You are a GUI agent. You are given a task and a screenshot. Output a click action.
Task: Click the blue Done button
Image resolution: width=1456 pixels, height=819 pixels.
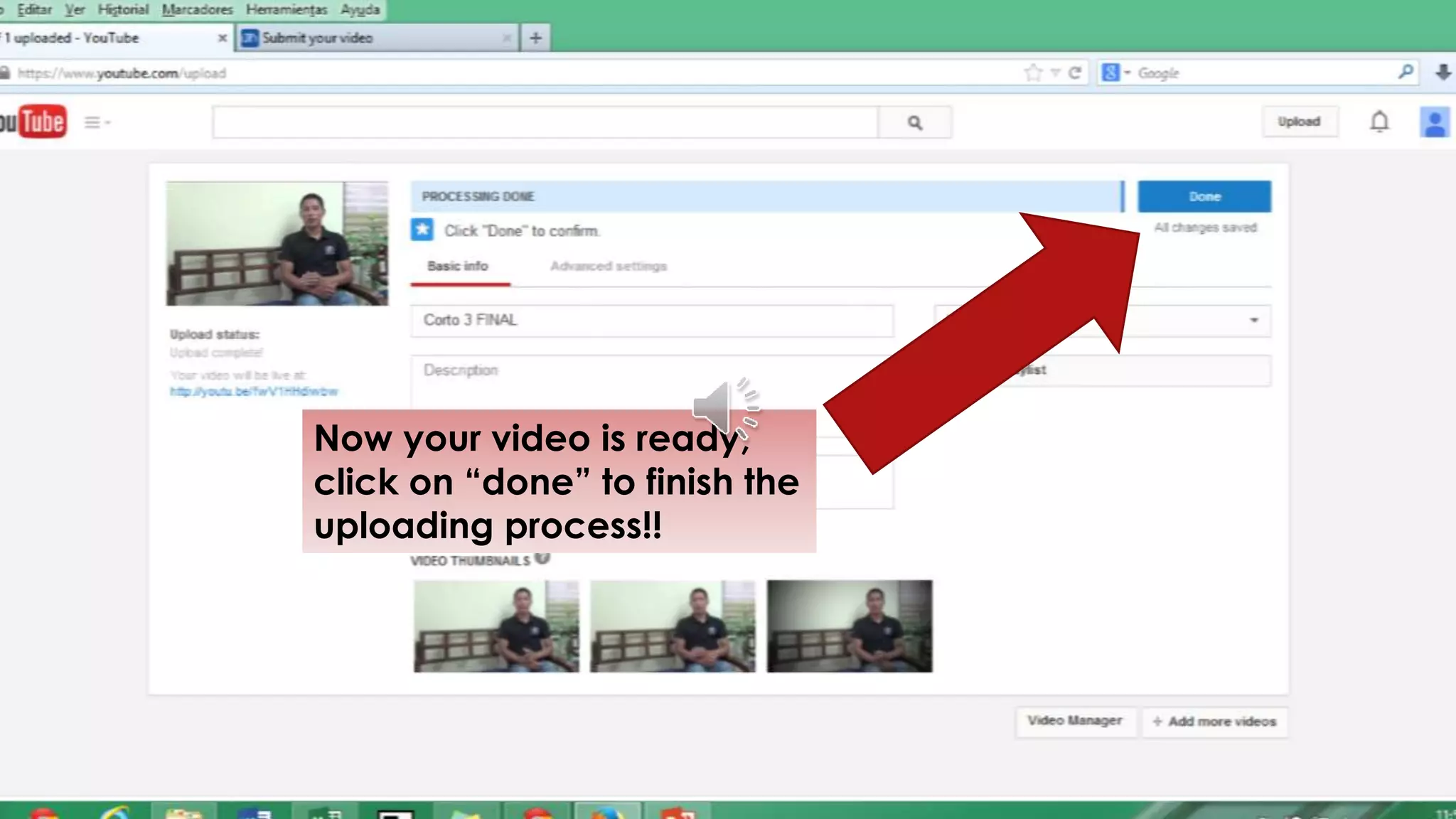click(1204, 196)
